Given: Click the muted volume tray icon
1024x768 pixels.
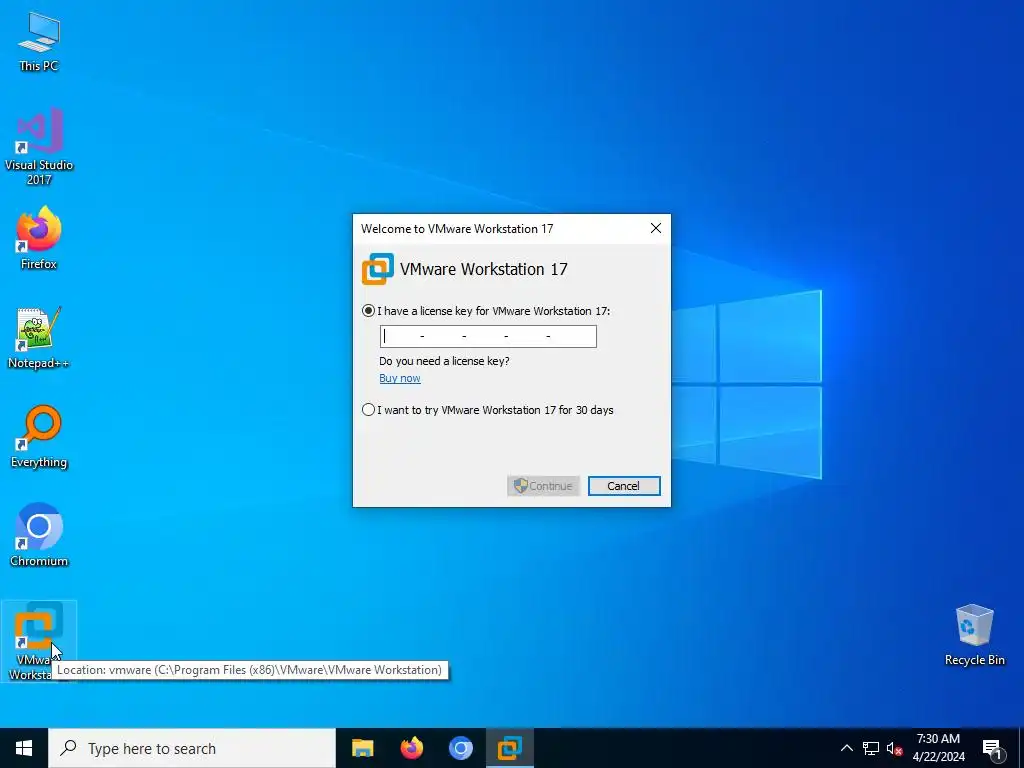Looking at the screenshot, I should (x=894, y=748).
